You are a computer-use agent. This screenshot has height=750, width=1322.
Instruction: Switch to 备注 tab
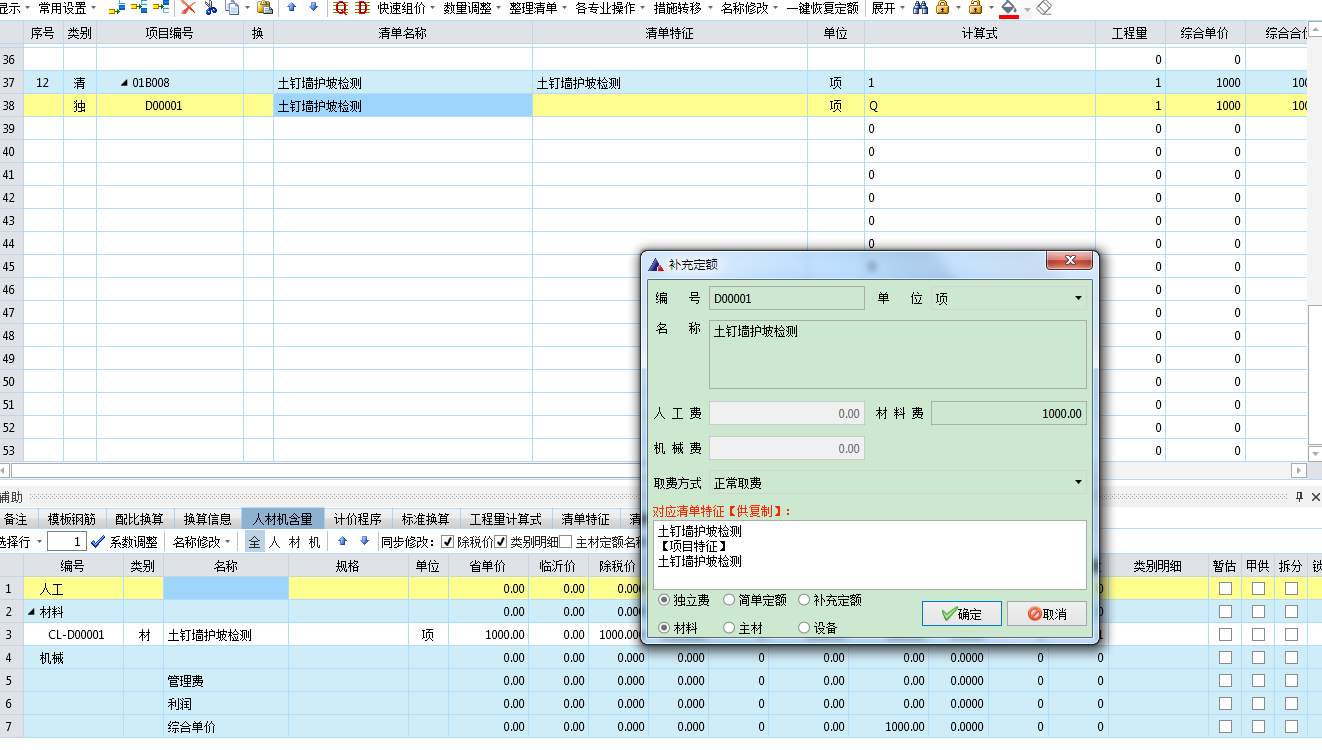tap(16, 519)
